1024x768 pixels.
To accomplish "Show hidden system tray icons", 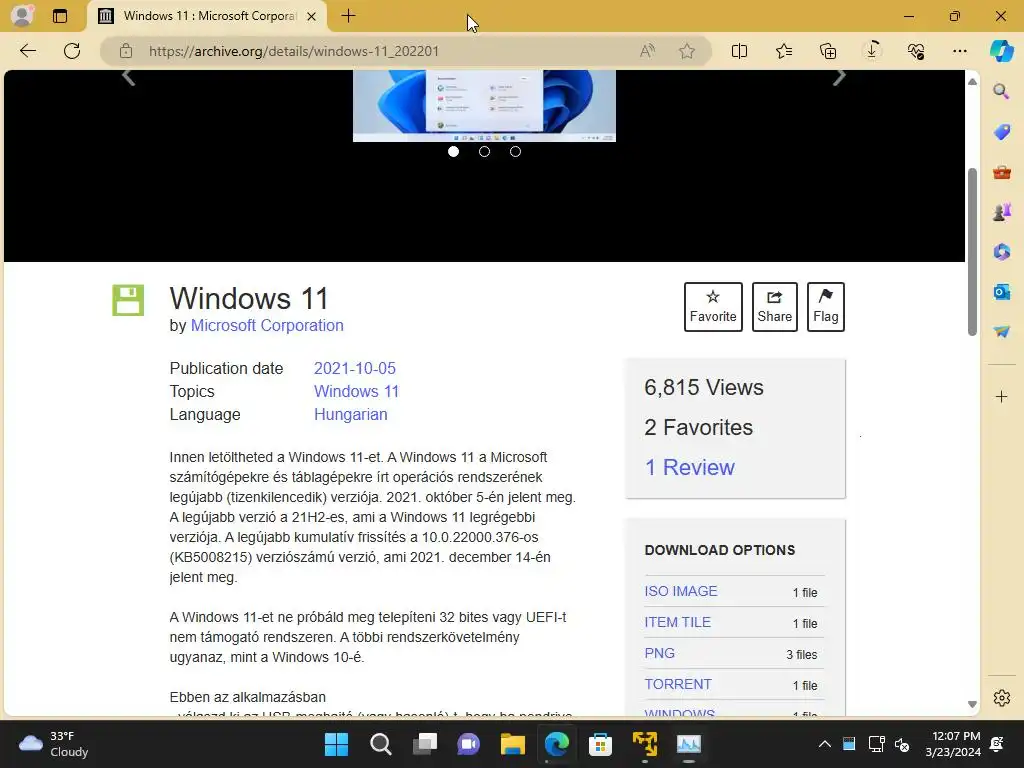I will click(x=824, y=744).
